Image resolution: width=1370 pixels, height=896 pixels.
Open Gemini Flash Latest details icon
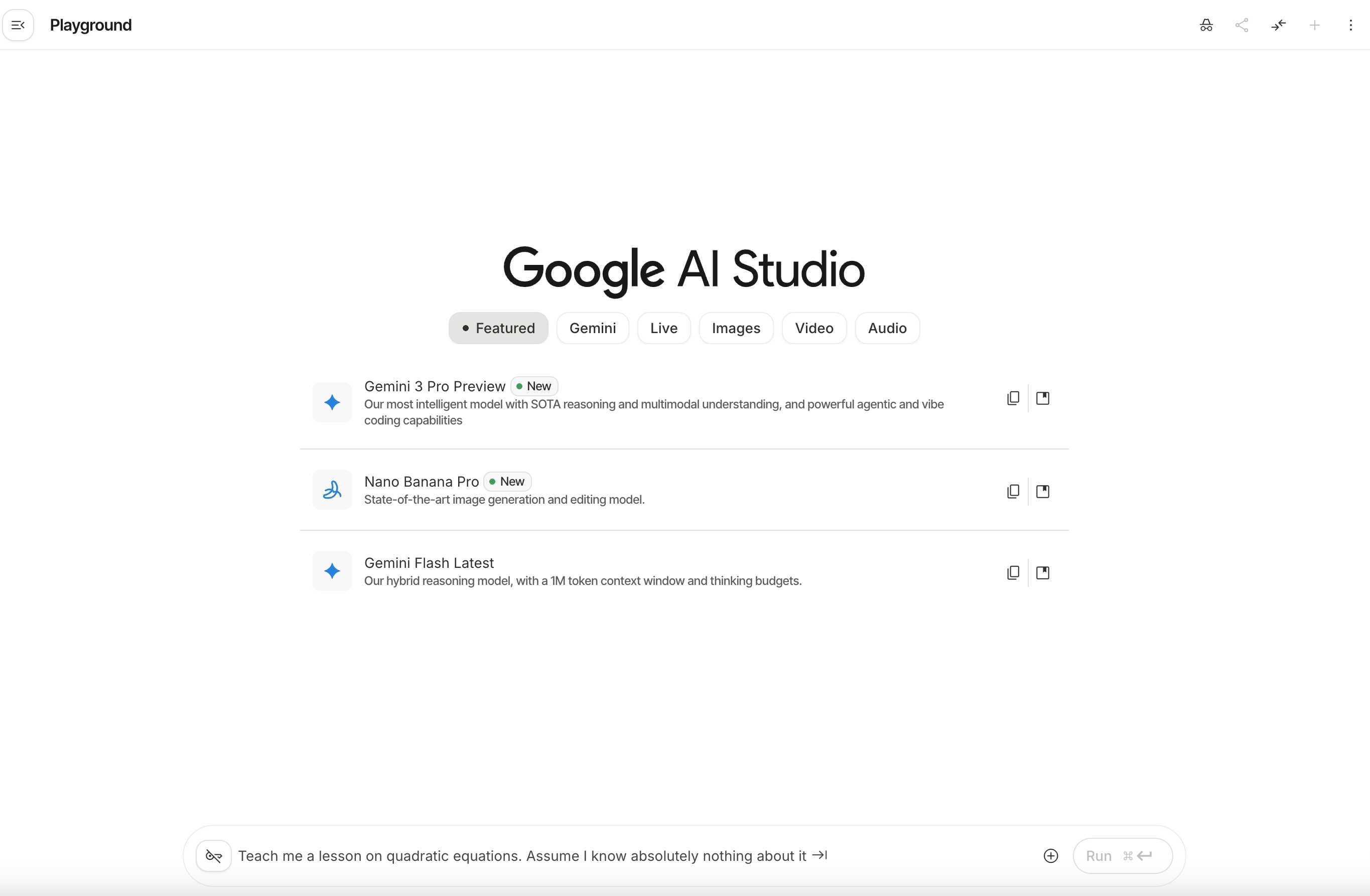click(x=1042, y=572)
